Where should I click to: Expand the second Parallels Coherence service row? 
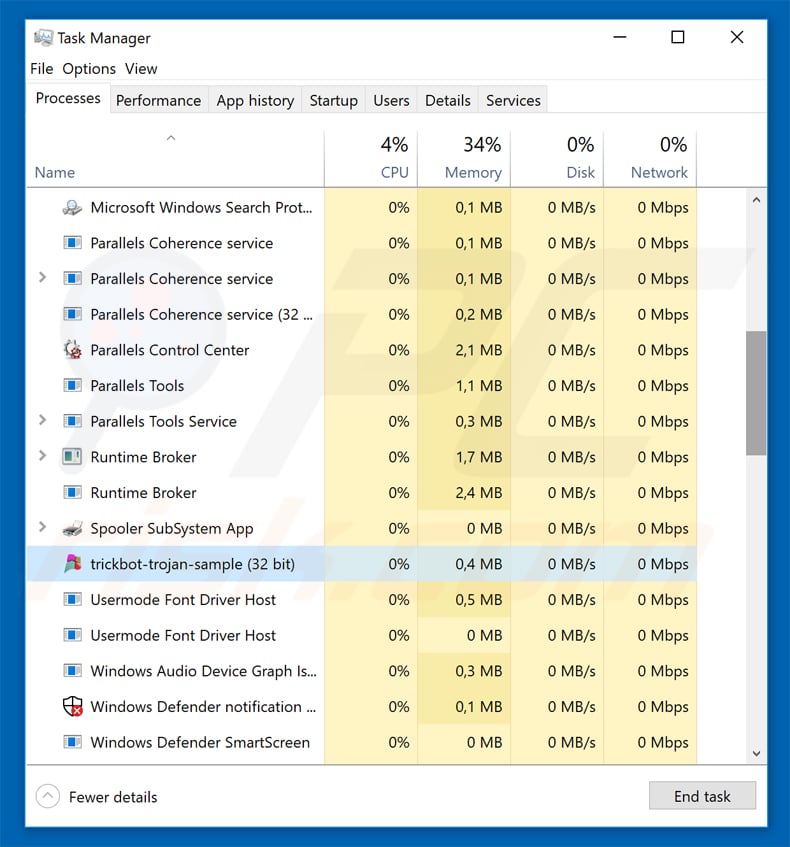(42, 278)
